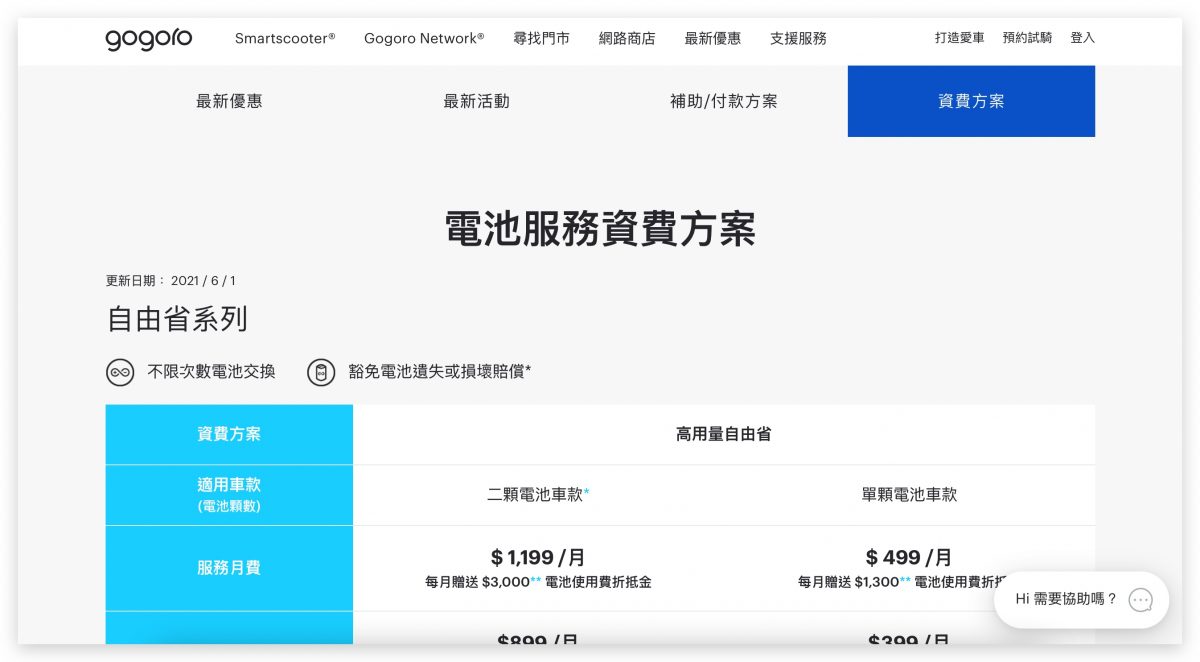Open the 支援服務 menu
Viewport: 1200px width, 662px height.
tap(798, 38)
